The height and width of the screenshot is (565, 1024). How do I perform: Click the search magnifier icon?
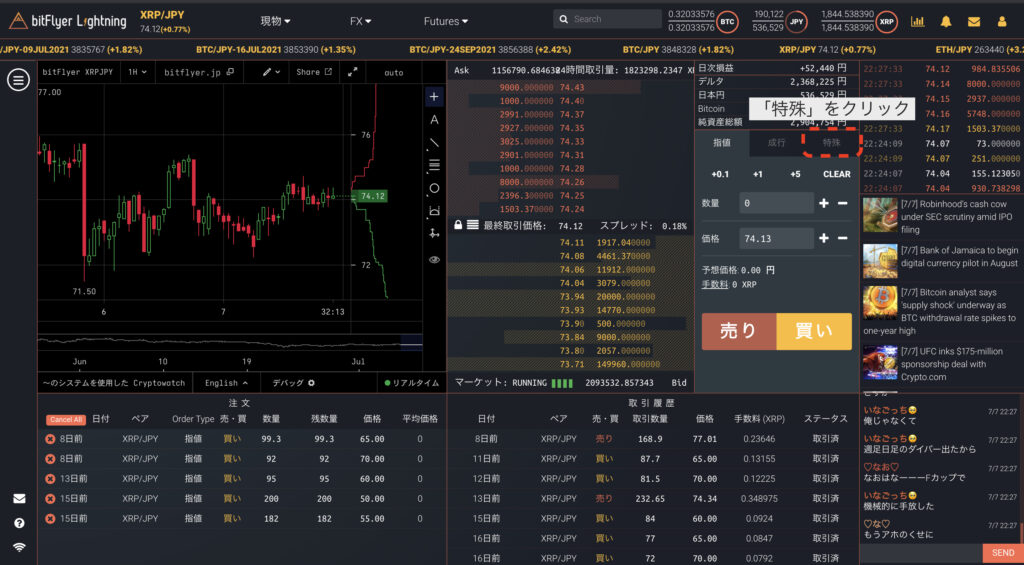pyautogui.click(x=562, y=19)
